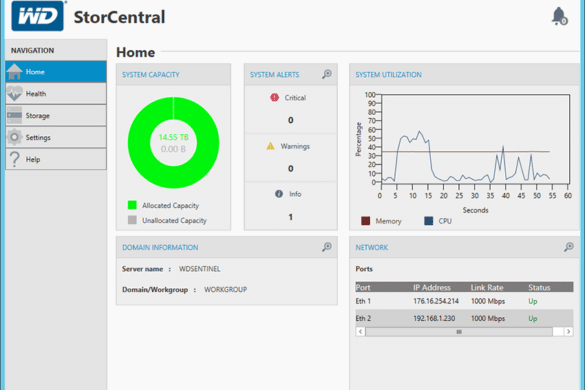Click the Memory legend color swatch
This screenshot has width=585, height=390.
[366, 221]
